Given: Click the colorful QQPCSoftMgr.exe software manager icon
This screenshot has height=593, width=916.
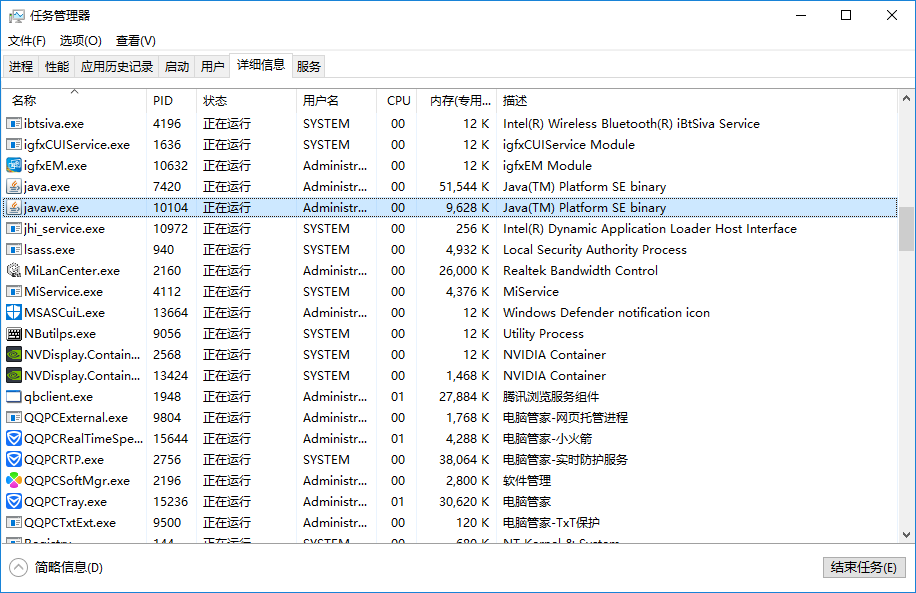Looking at the screenshot, I should [x=12, y=480].
